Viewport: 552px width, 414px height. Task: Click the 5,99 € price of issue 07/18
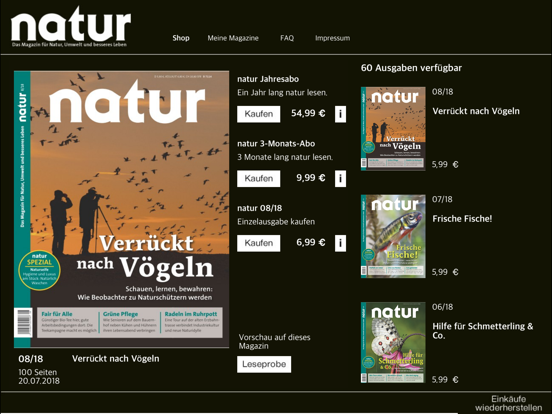point(445,272)
